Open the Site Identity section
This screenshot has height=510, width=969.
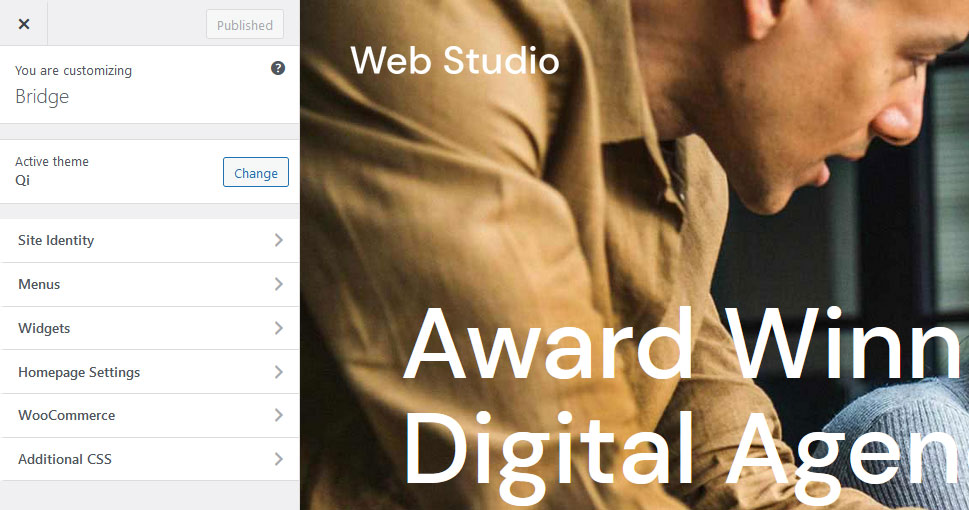[x=150, y=240]
